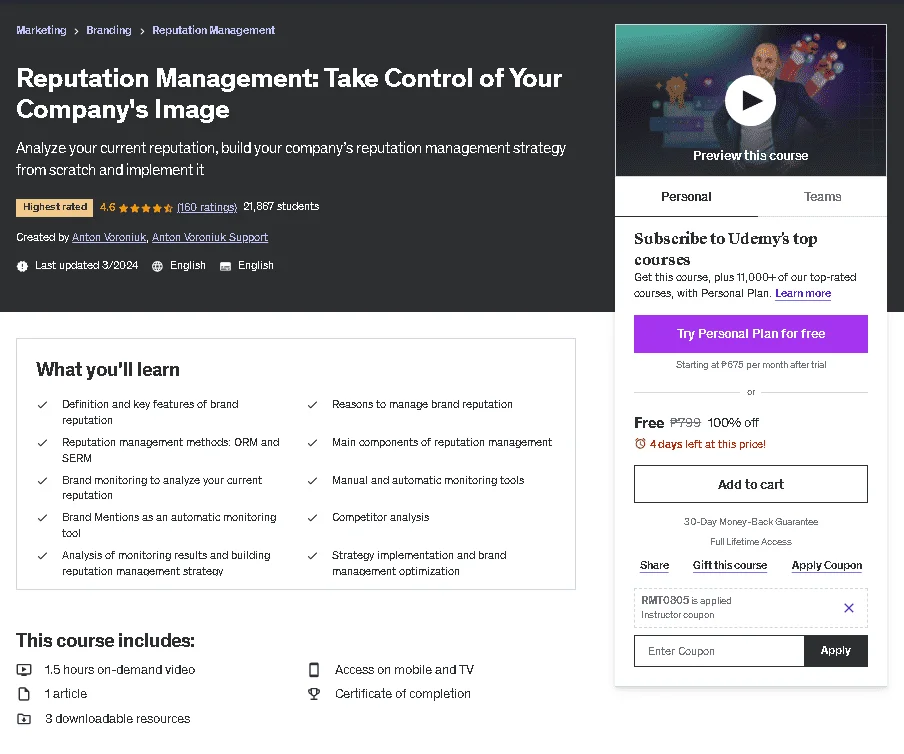The height and width of the screenshot is (754, 904).
Task: Open the Marketing breadcrumb
Action: pos(41,30)
